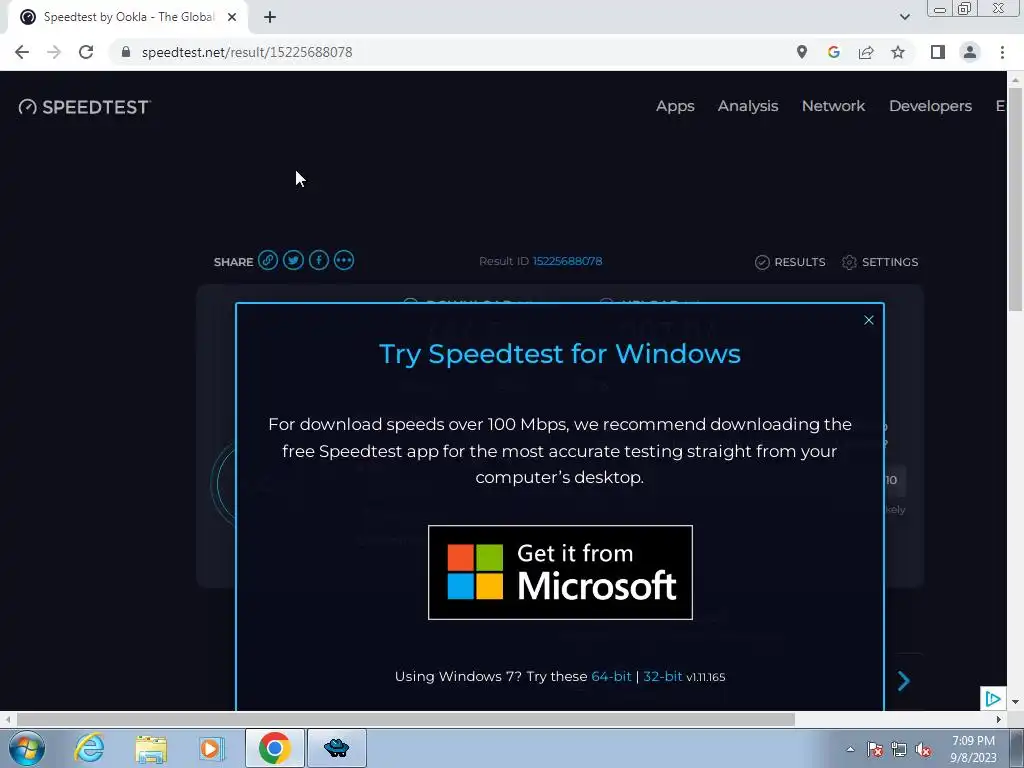Screen dimensions: 1024x768
Task: Bookmark this page with the star
Action: [898, 52]
